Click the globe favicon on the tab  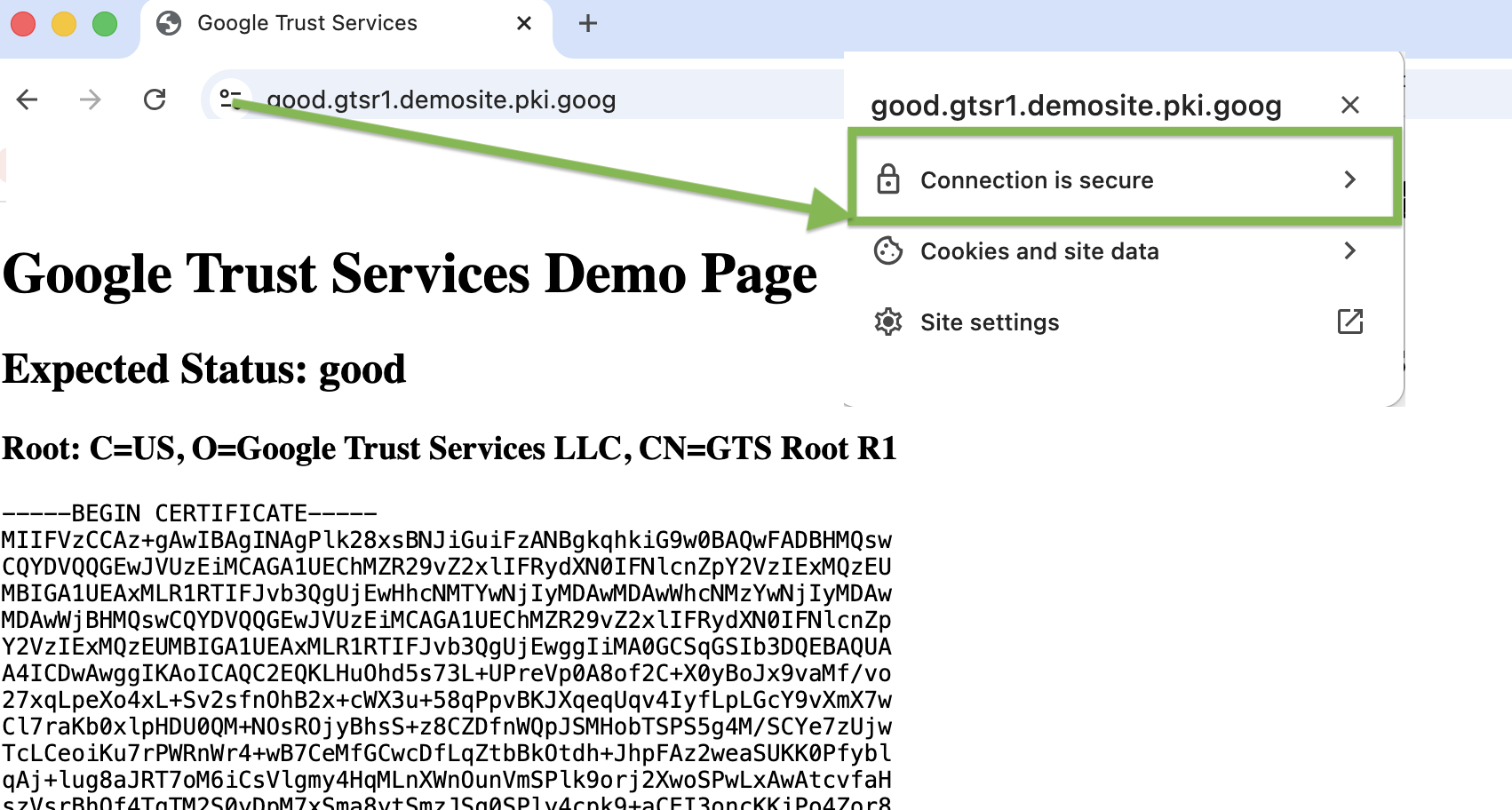click(x=169, y=23)
